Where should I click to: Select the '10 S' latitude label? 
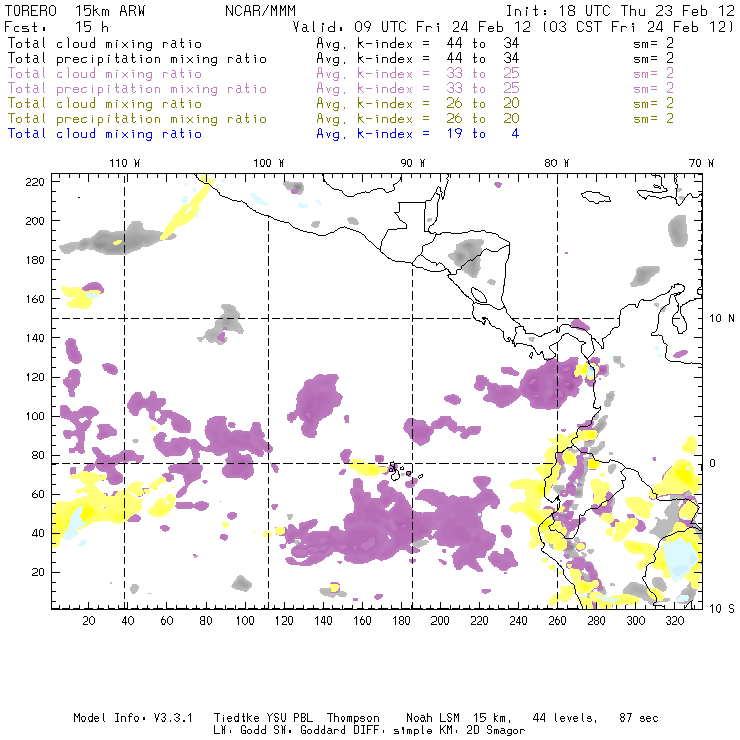point(722,609)
